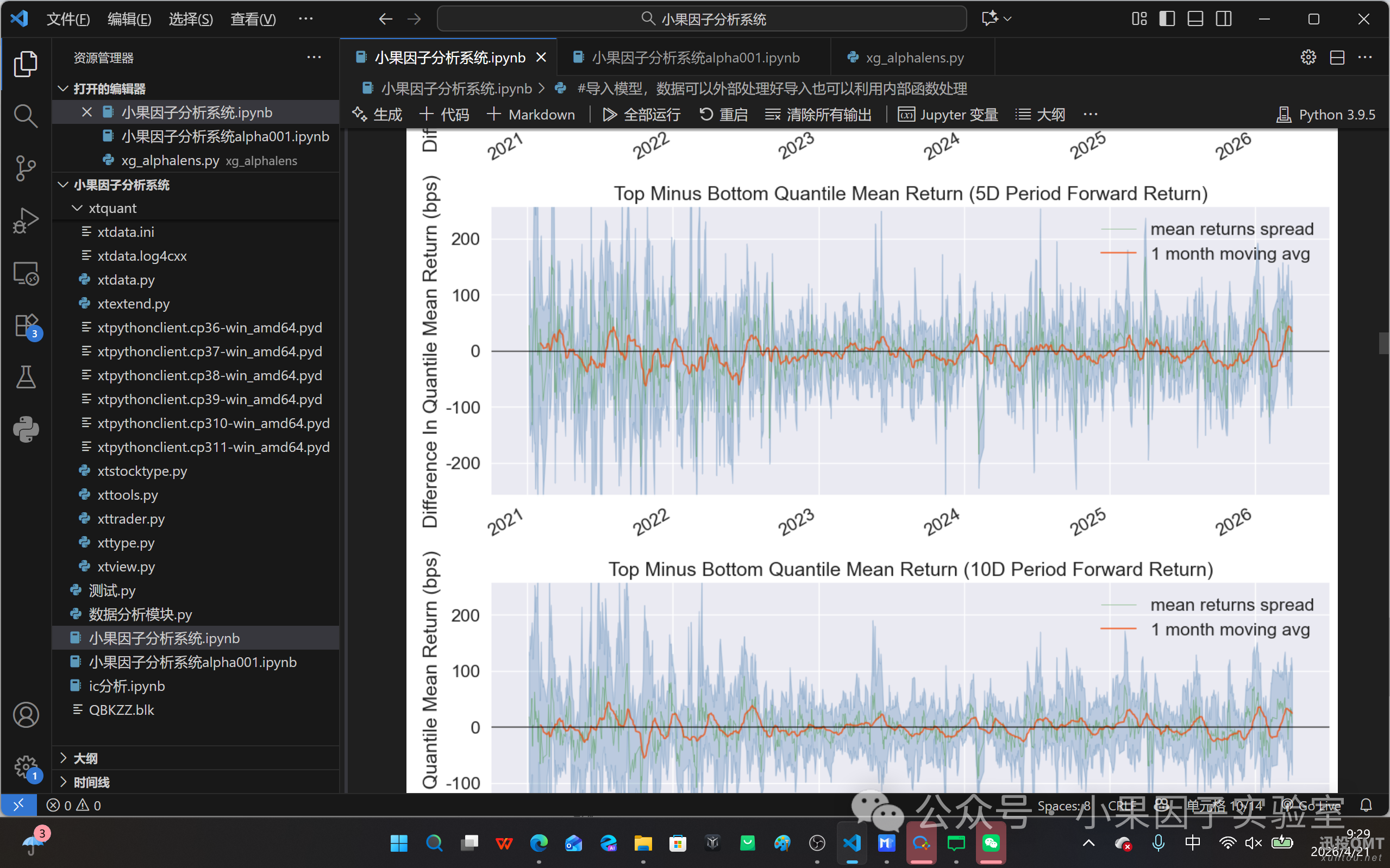Open Run and Debug view
Image resolution: width=1390 pixels, height=868 pixels.
click(25, 221)
